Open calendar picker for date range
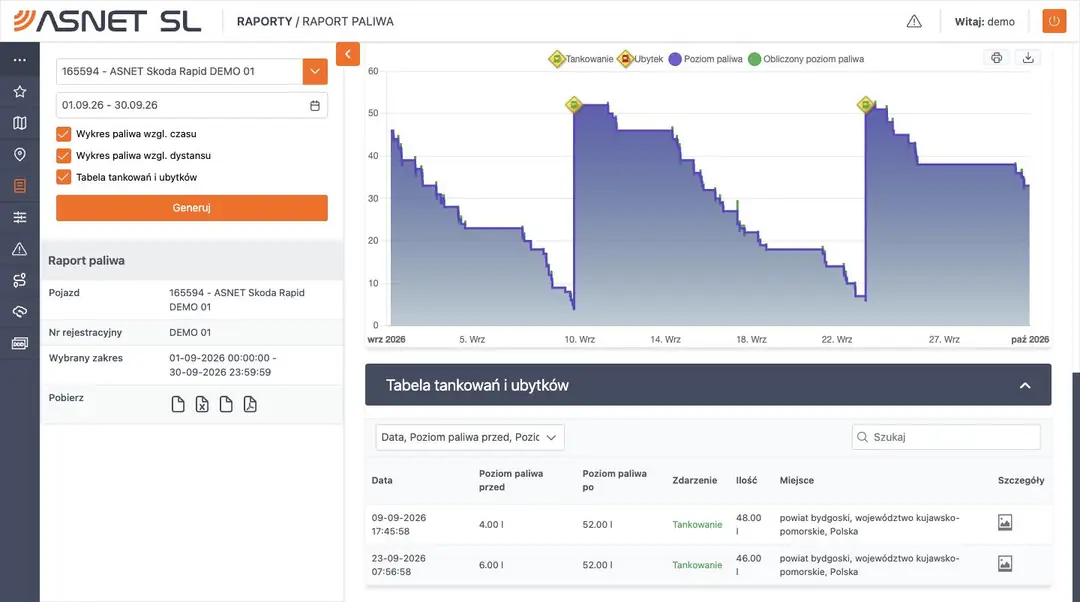 tap(315, 105)
